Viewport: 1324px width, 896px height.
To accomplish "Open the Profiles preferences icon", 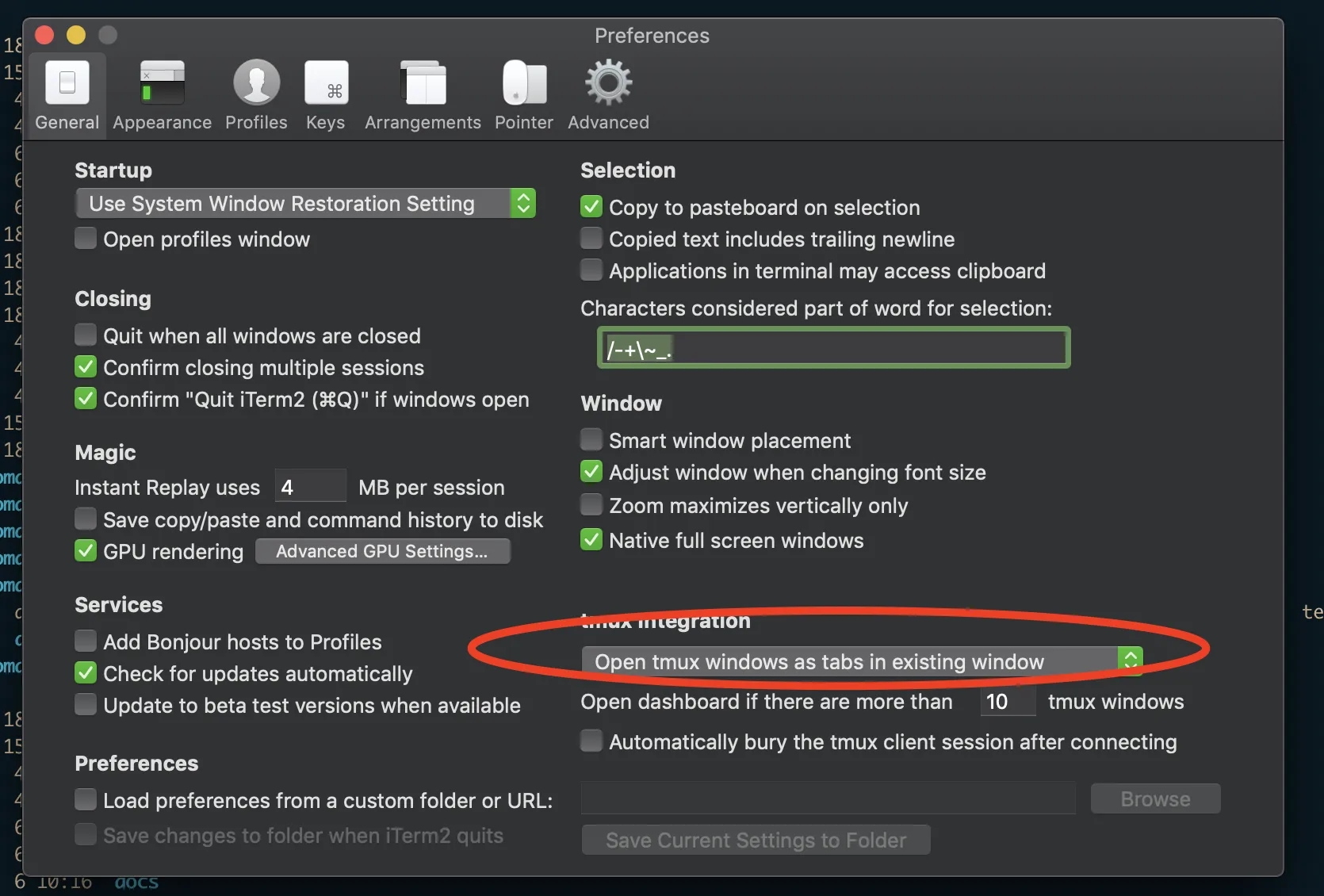I will (x=256, y=82).
